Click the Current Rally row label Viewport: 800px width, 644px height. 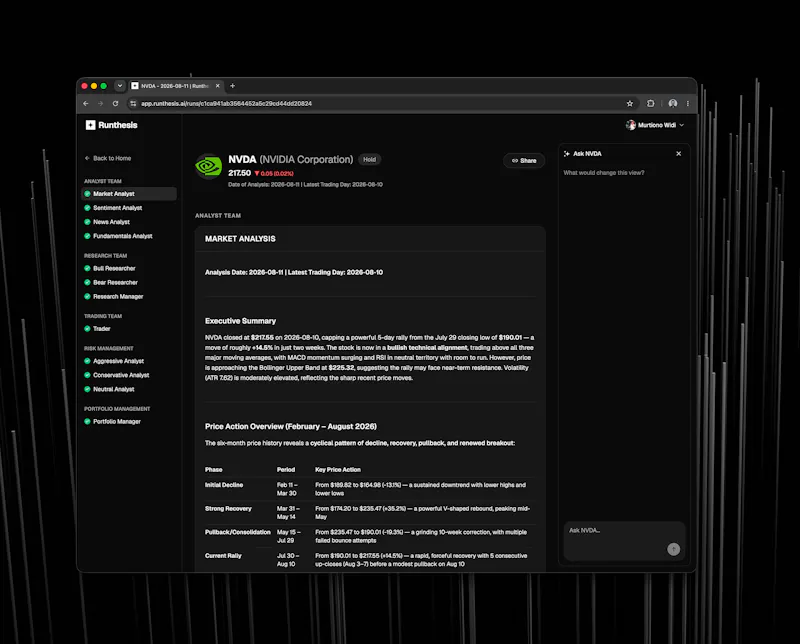pos(223,556)
